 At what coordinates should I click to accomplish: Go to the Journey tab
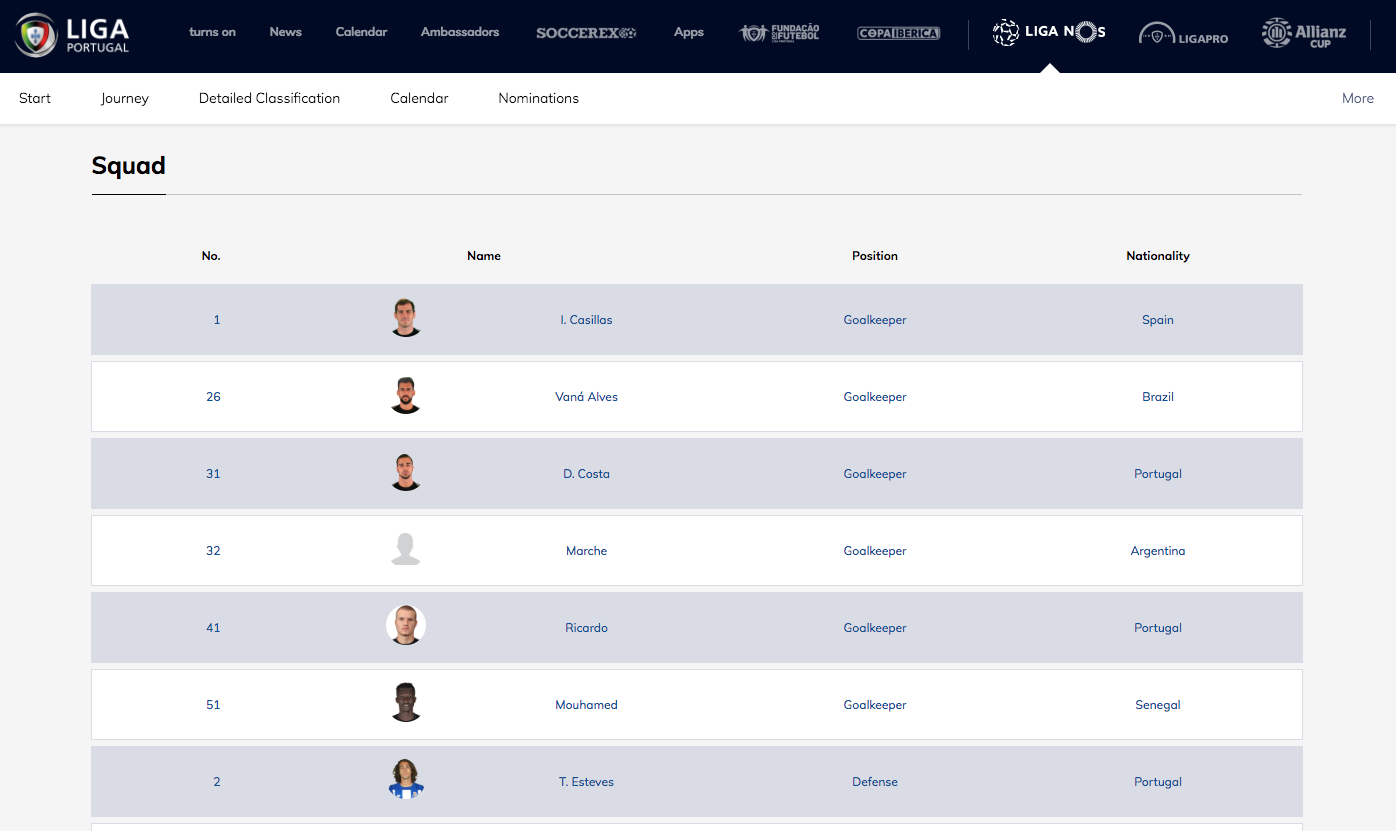(125, 98)
